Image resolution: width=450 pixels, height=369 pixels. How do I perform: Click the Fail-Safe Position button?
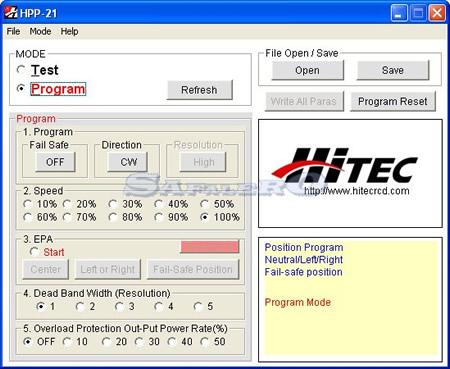(193, 269)
